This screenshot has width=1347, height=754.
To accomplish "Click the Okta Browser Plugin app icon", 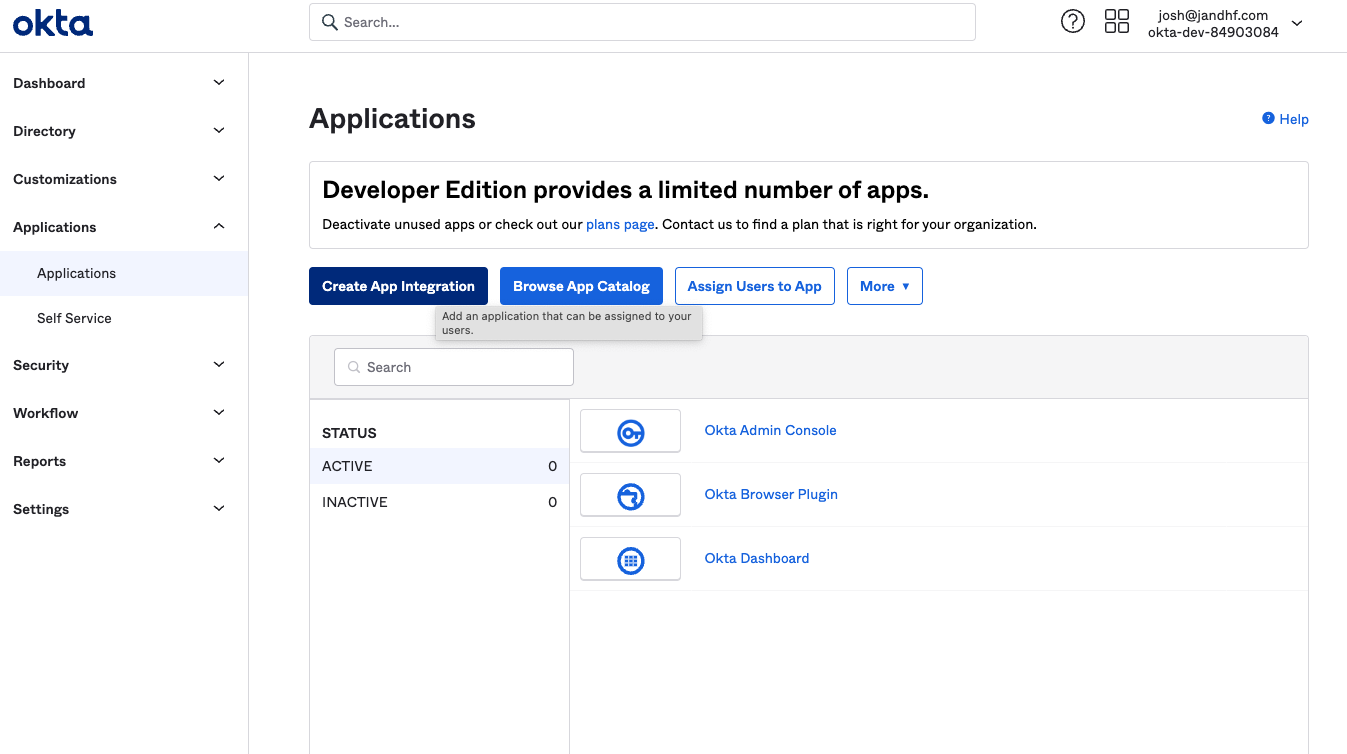I will pos(630,494).
